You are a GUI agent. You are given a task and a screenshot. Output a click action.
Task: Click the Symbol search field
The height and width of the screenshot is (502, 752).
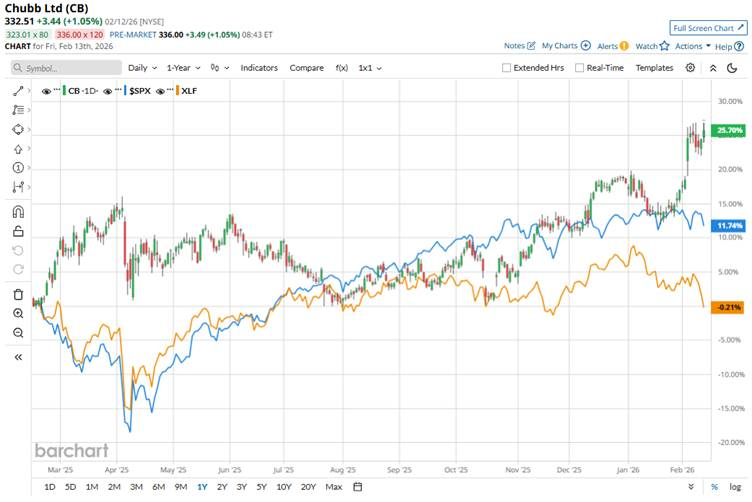(x=65, y=68)
